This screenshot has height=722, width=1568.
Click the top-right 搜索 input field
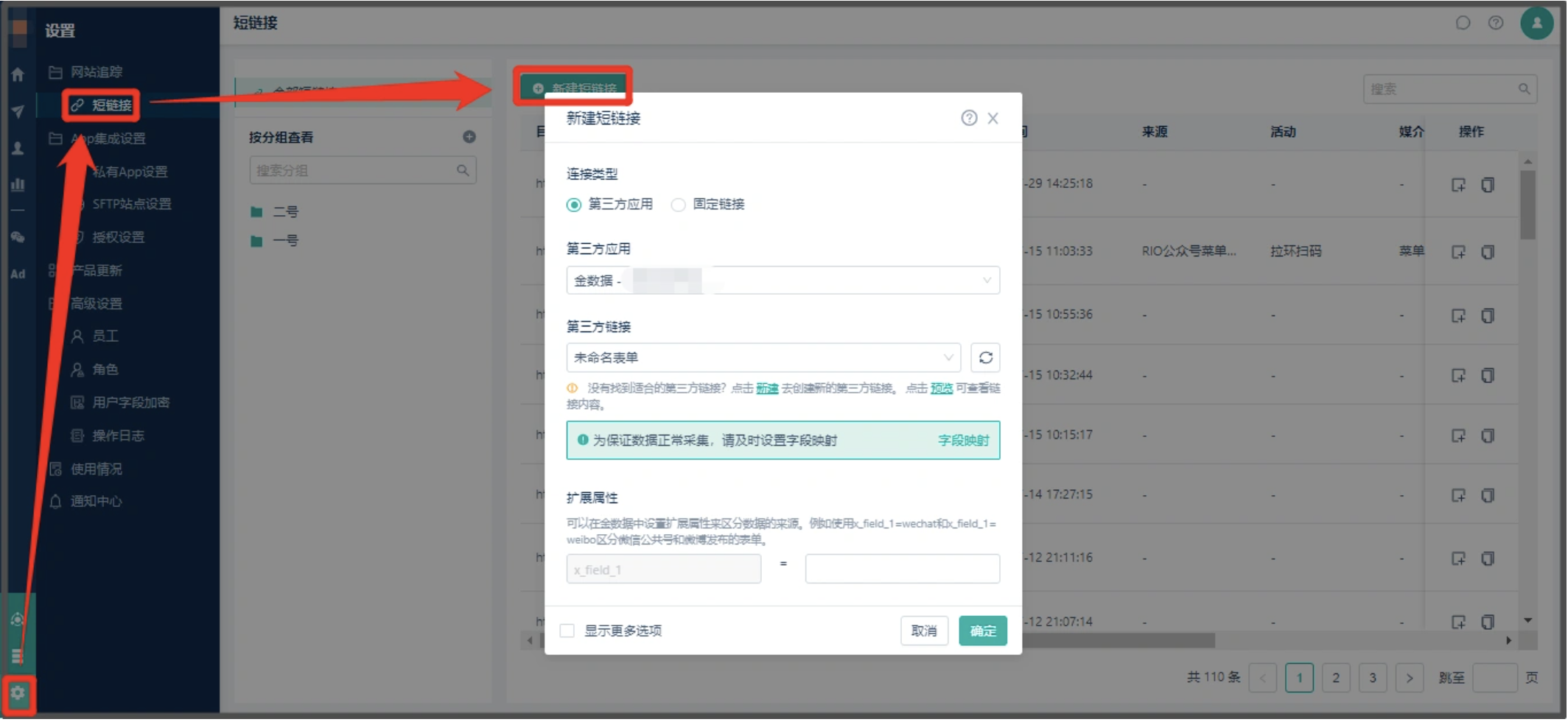[x=1450, y=89]
